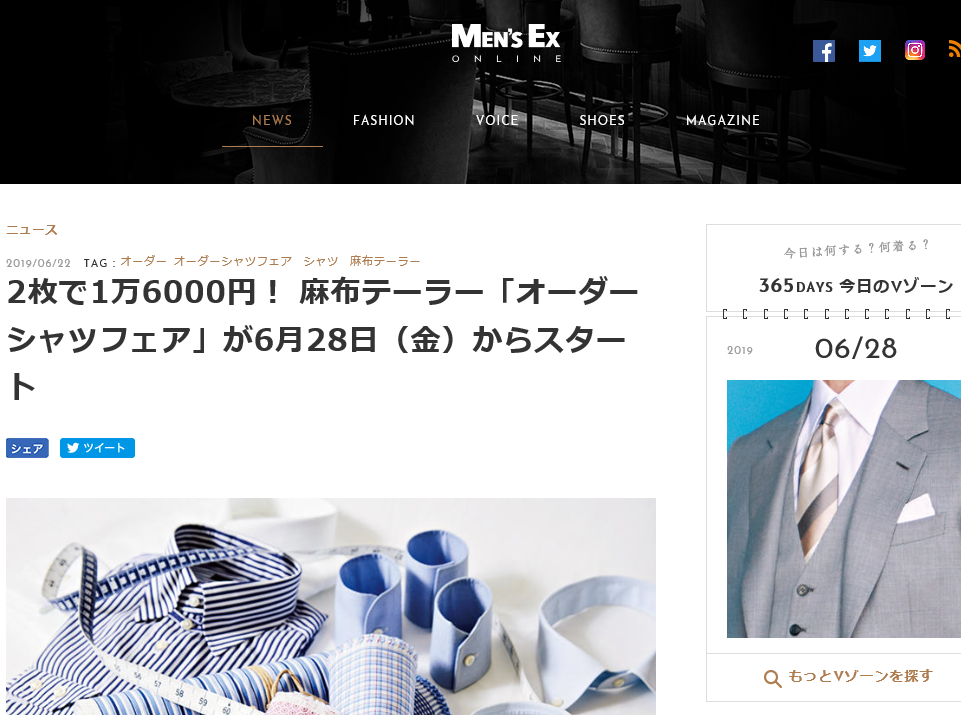This screenshot has height=715, width=961.
Task: Click the シャツ tag link
Action: [x=321, y=261]
